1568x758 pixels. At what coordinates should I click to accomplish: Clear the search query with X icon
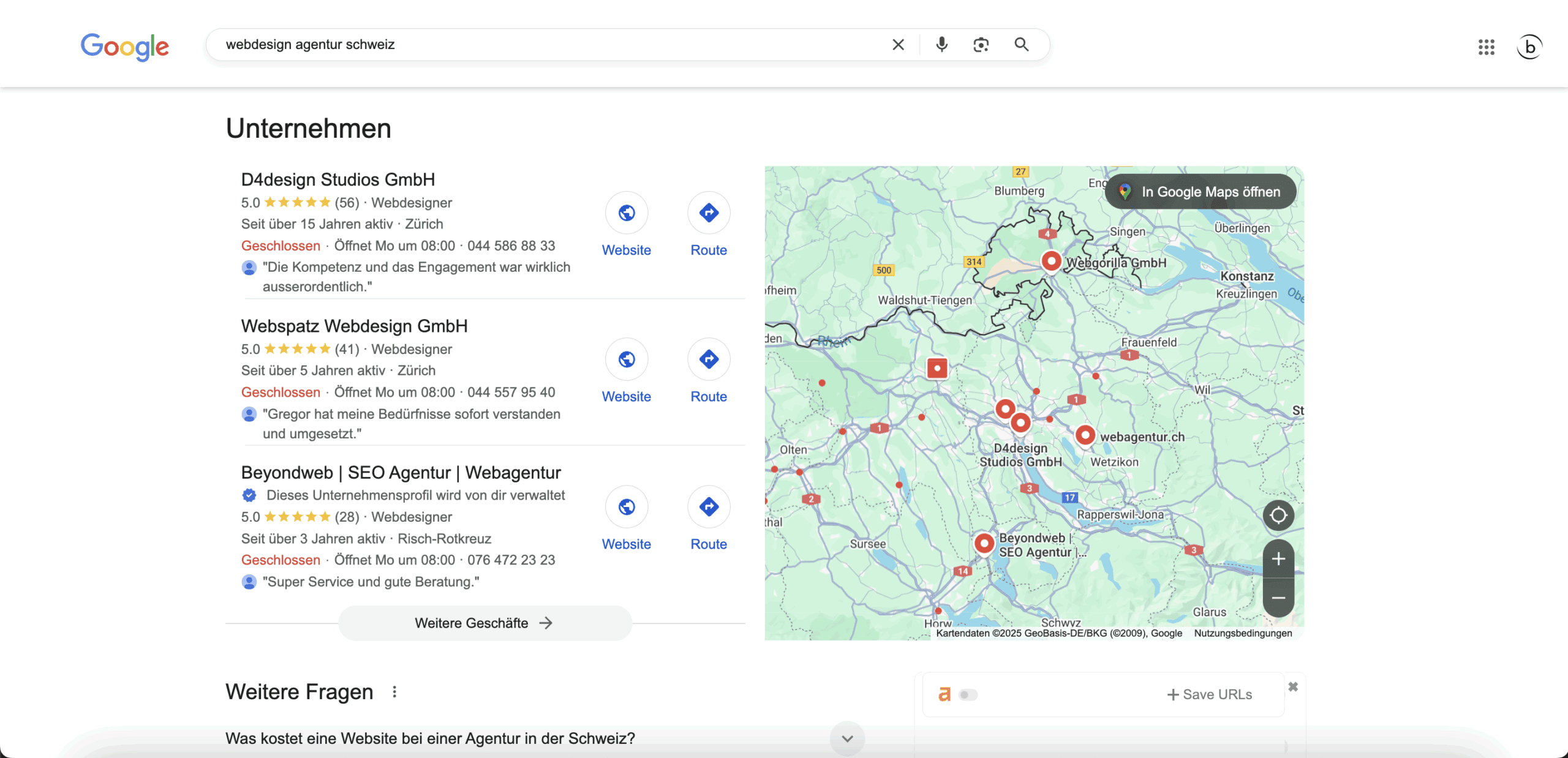tap(898, 45)
